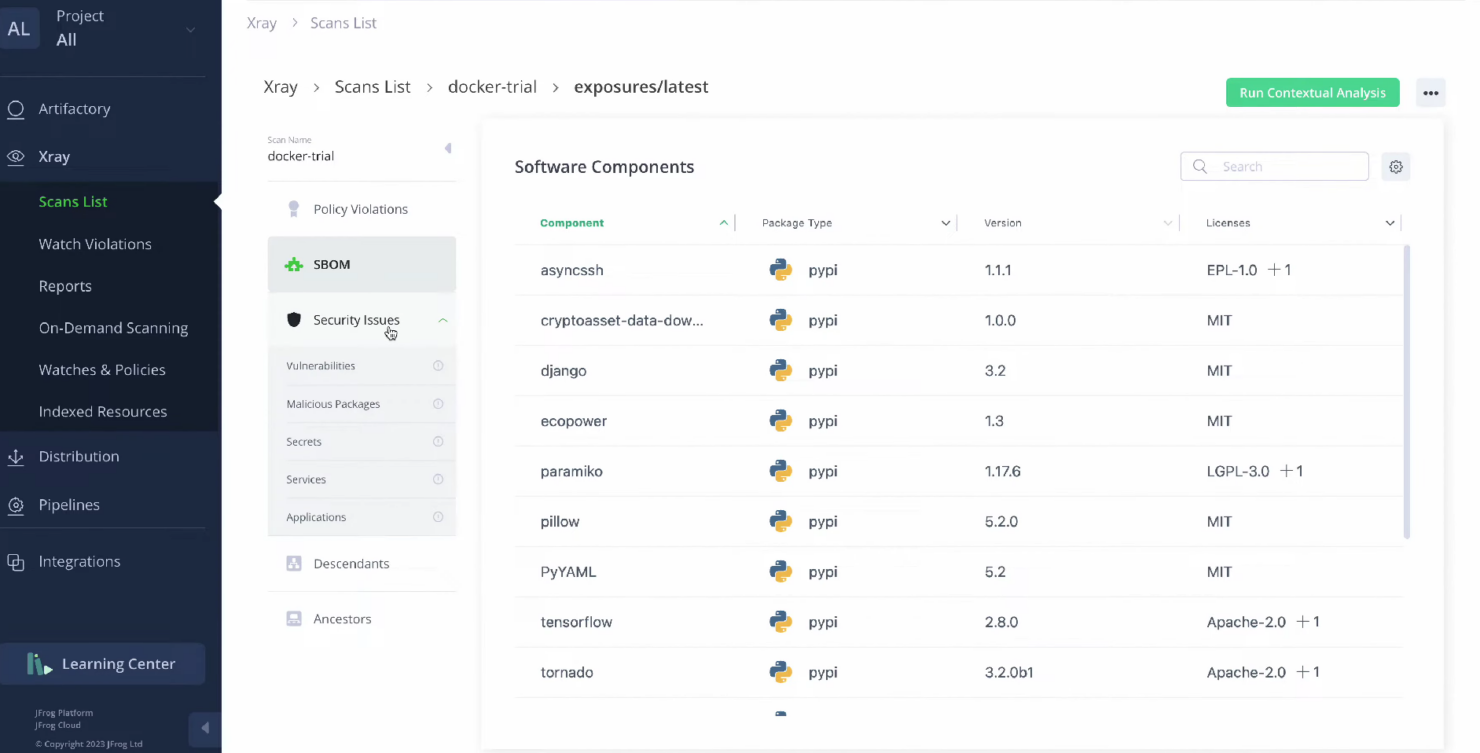The image size is (1480, 753).
Task: Click version 3.2.0b1 of tornado
Action: click(x=1009, y=672)
